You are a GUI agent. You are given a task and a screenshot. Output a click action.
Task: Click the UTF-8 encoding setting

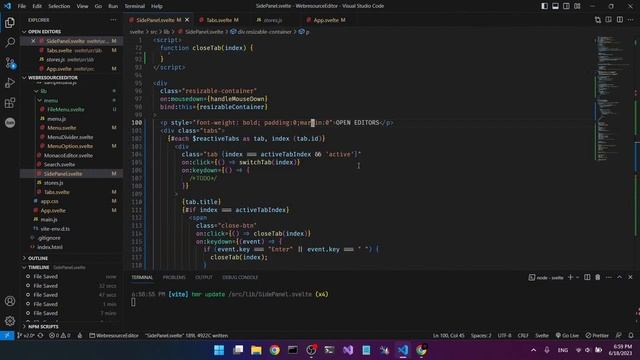[x=504, y=336]
